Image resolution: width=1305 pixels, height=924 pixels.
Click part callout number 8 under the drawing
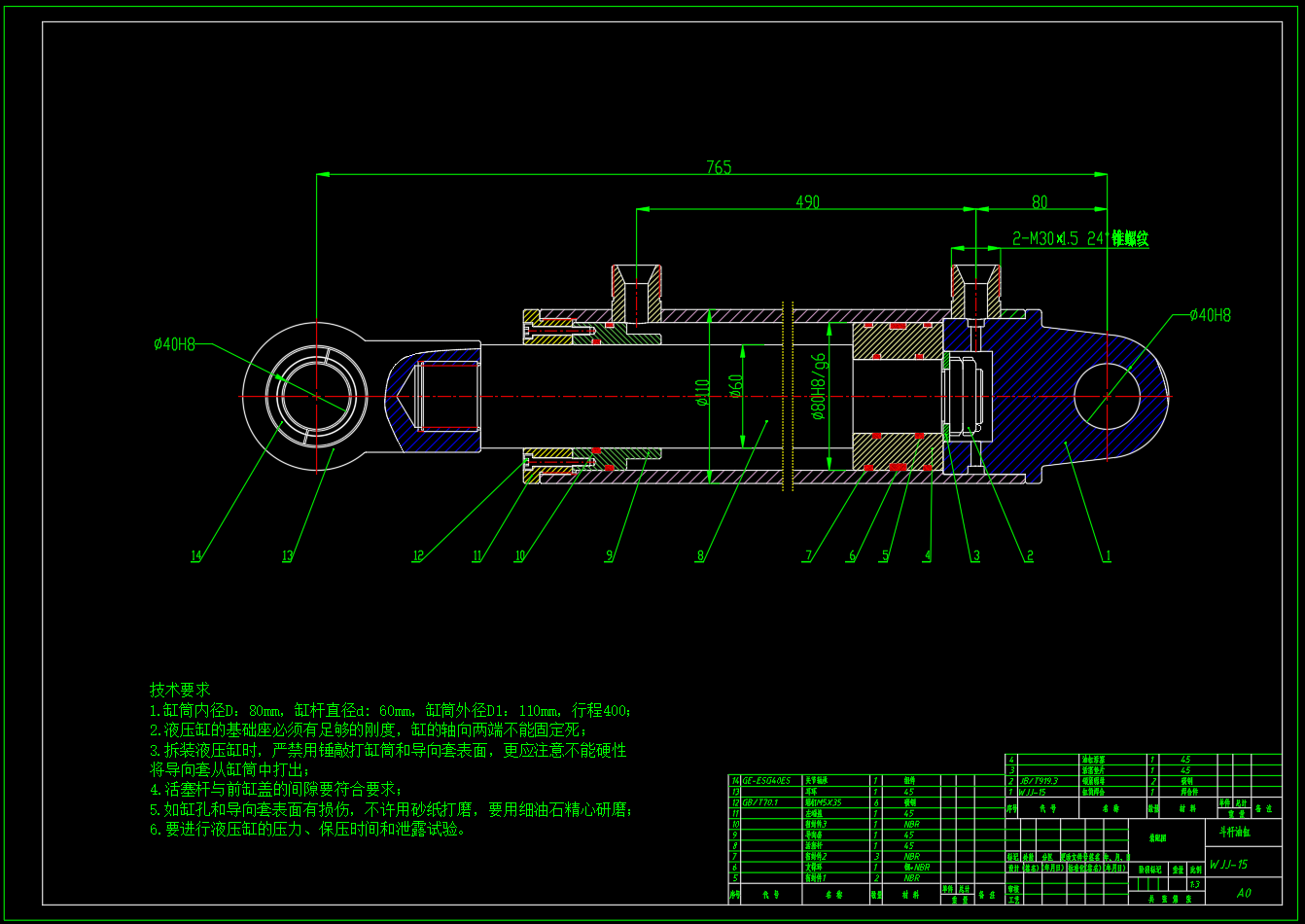coord(699,556)
